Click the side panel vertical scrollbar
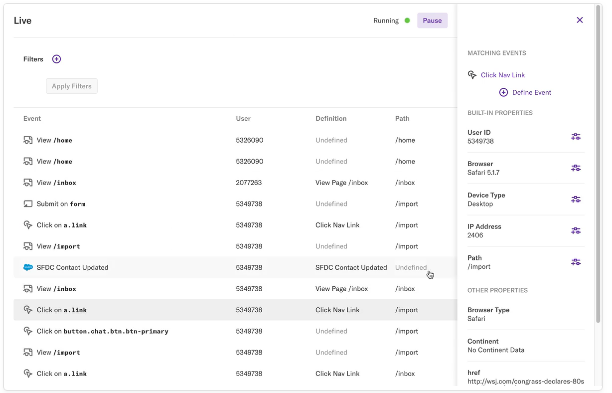 pyautogui.click(x=598, y=164)
